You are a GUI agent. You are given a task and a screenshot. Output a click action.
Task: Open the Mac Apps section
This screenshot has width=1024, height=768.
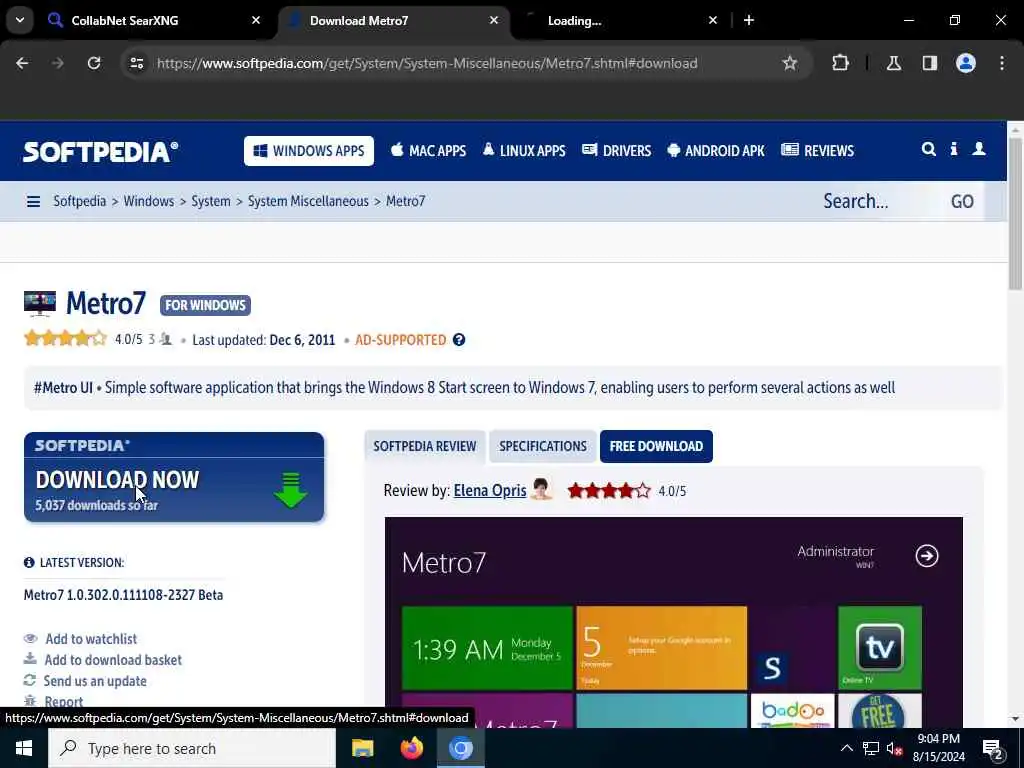(x=428, y=151)
